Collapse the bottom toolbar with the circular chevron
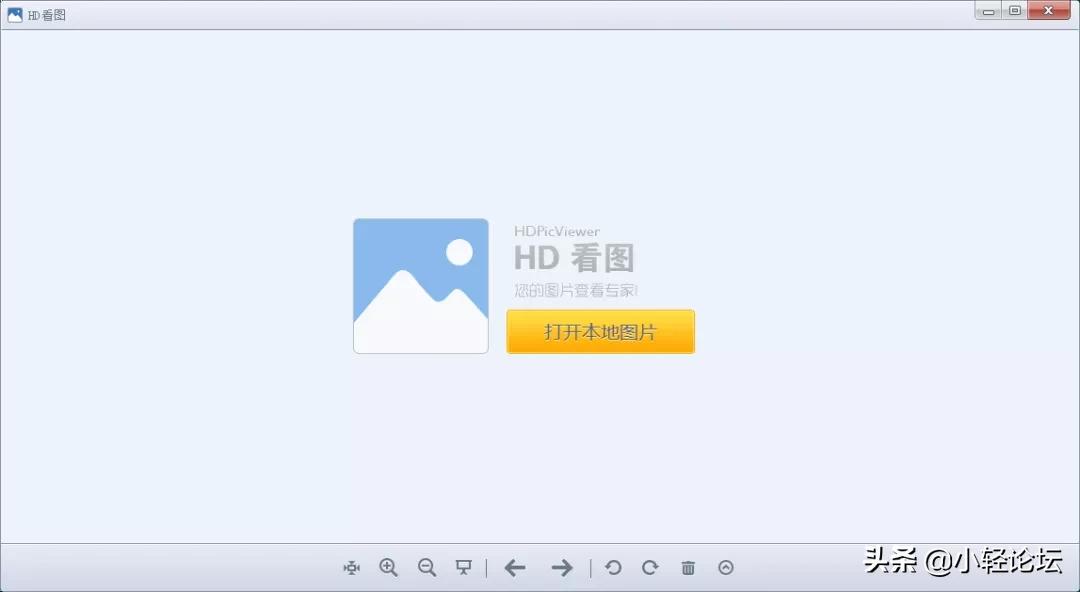The image size is (1080, 592). tap(725, 567)
